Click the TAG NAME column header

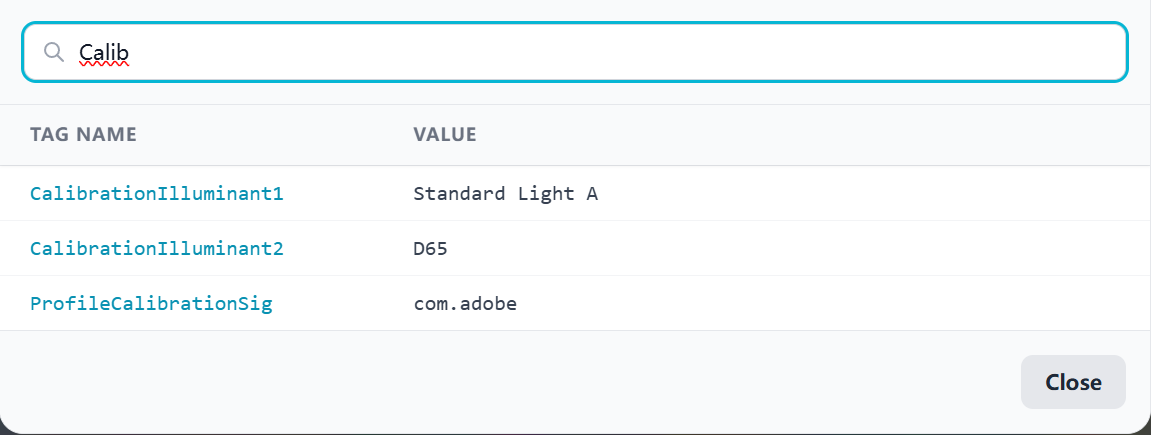83,134
